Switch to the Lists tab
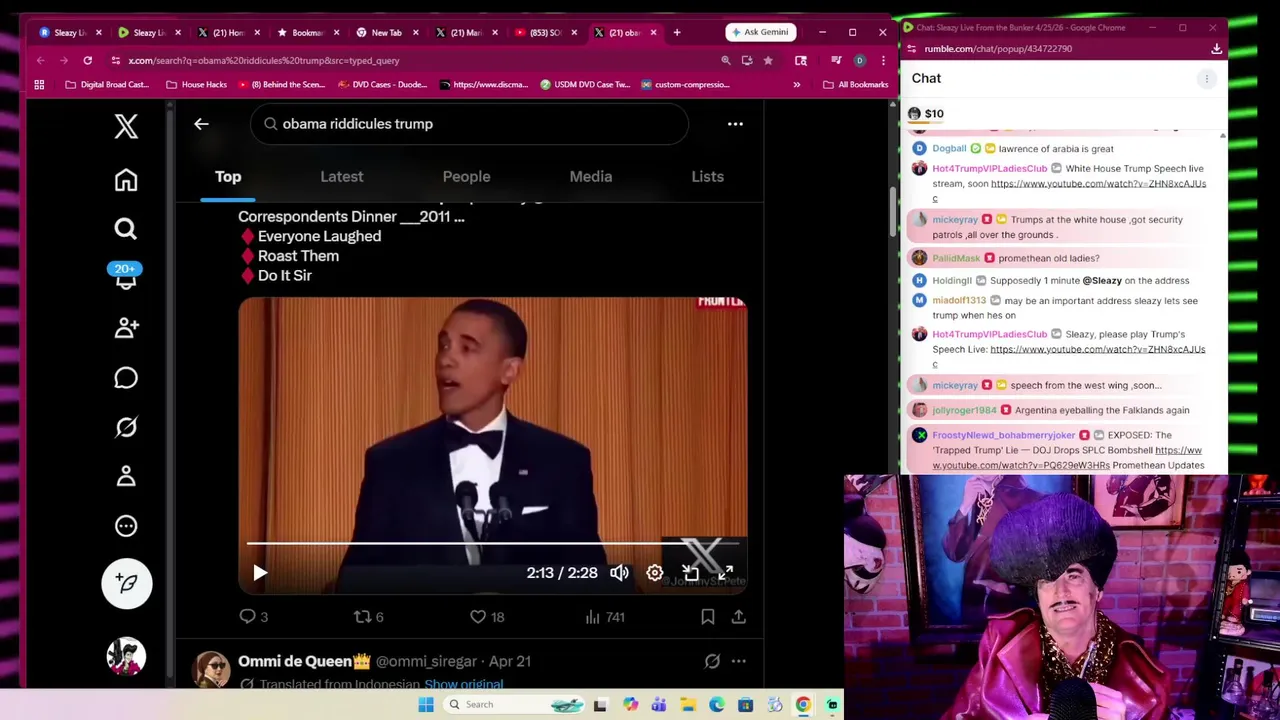1280x720 pixels. [x=707, y=177]
